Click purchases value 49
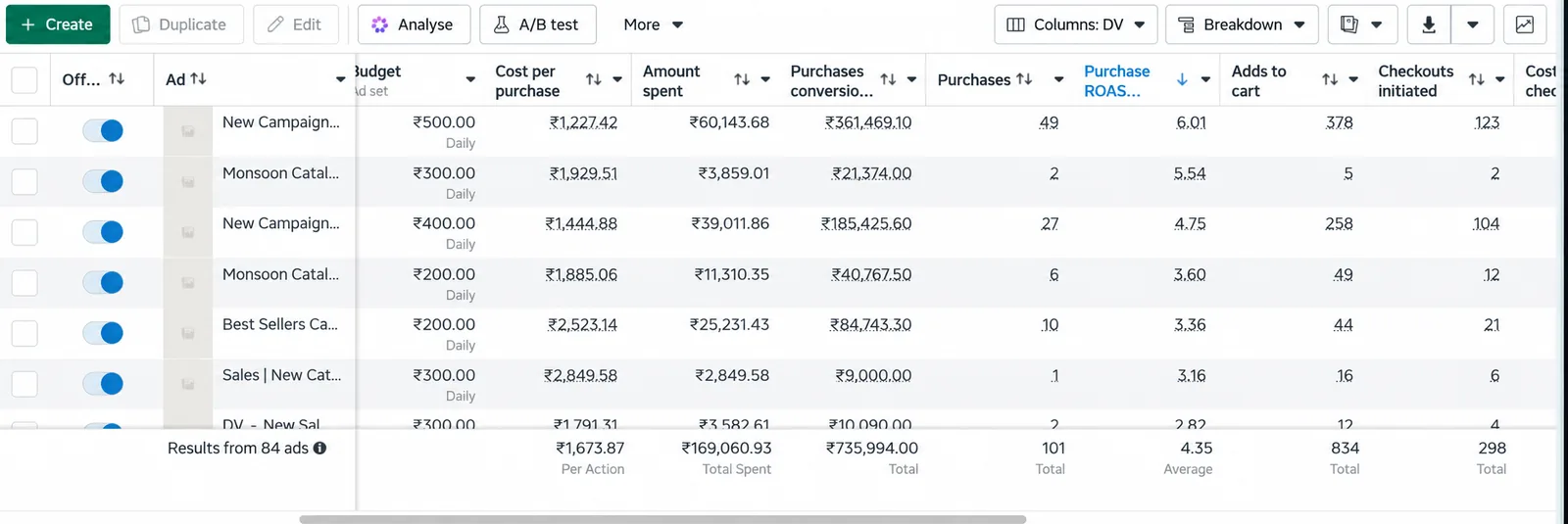The image size is (1568, 524). (x=1049, y=122)
